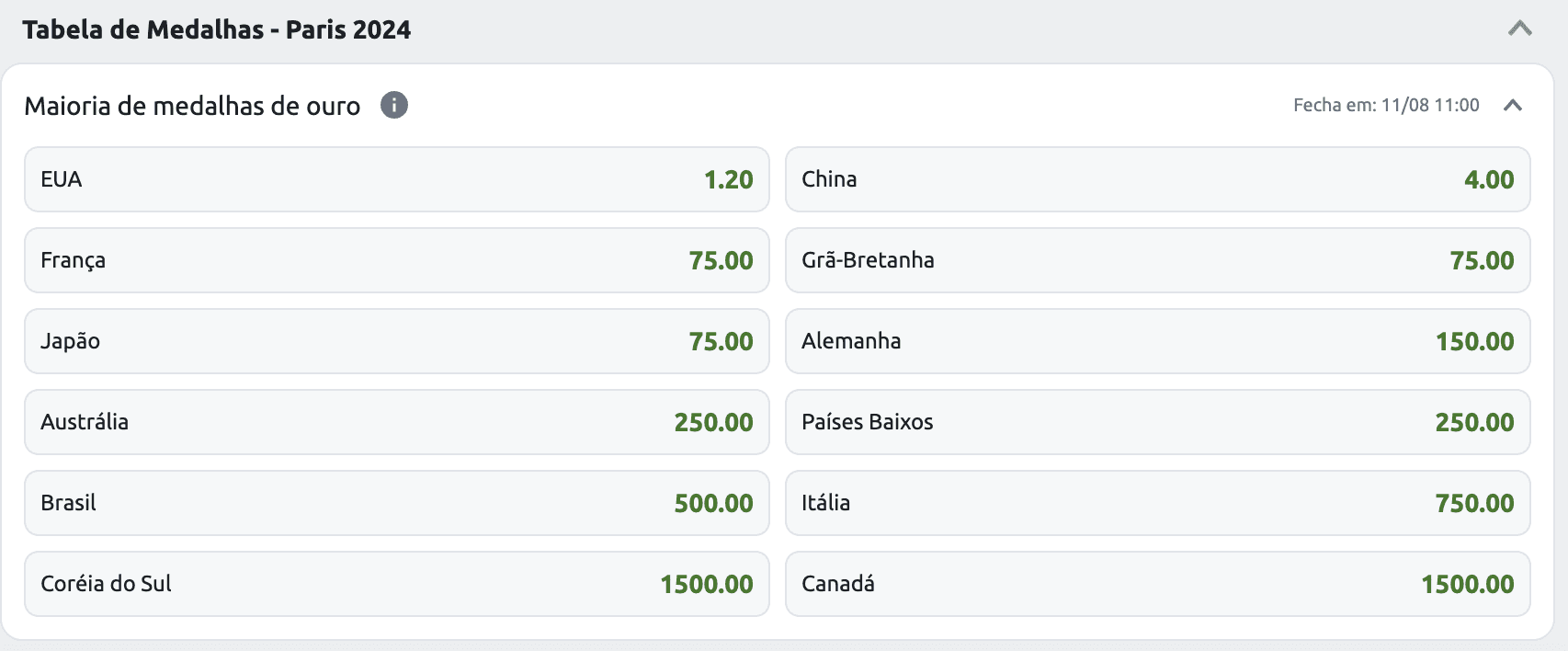Pick Grã-Bretanha at 75.00 odds

[1157, 260]
